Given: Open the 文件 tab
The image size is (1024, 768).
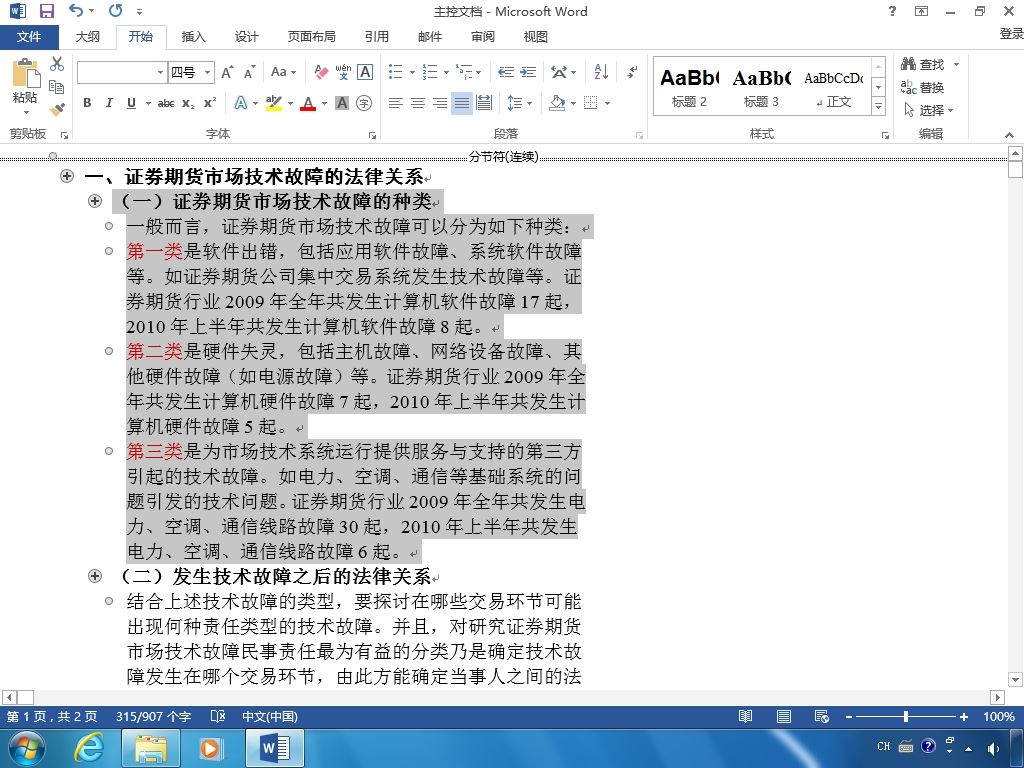Looking at the screenshot, I should 29,37.
